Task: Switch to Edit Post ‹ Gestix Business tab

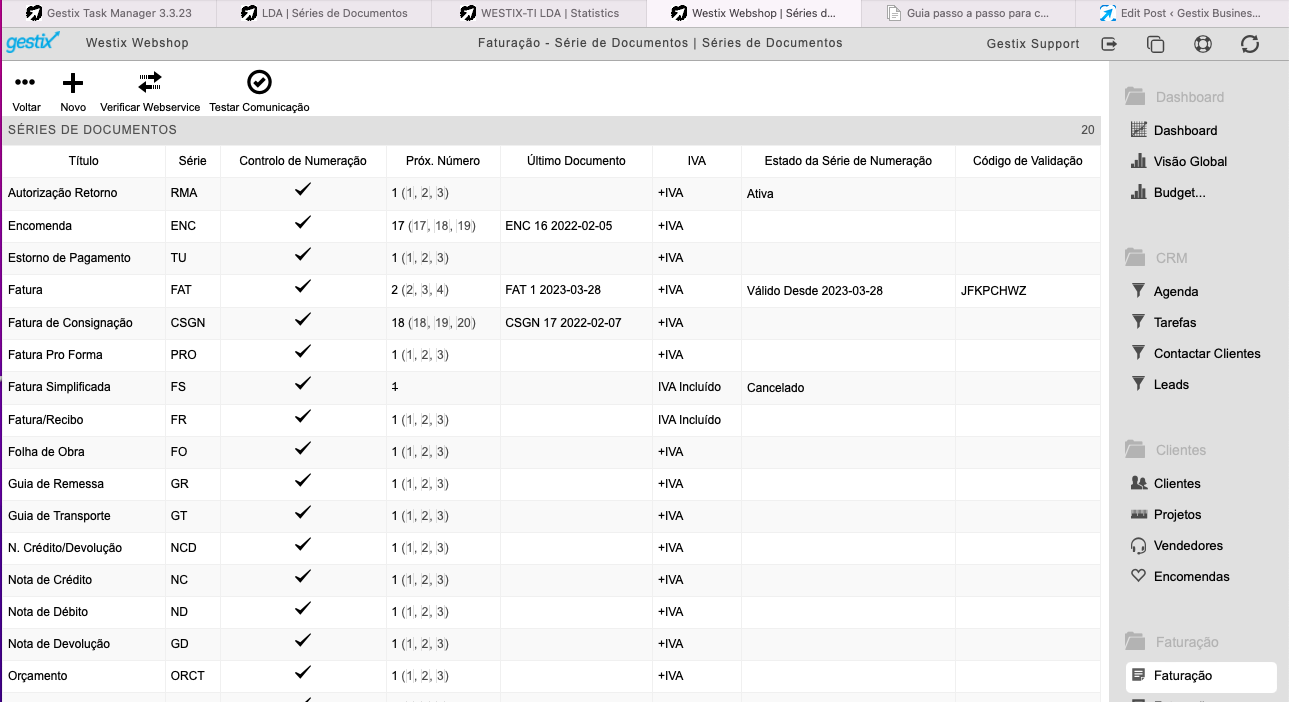Action: [1182, 13]
